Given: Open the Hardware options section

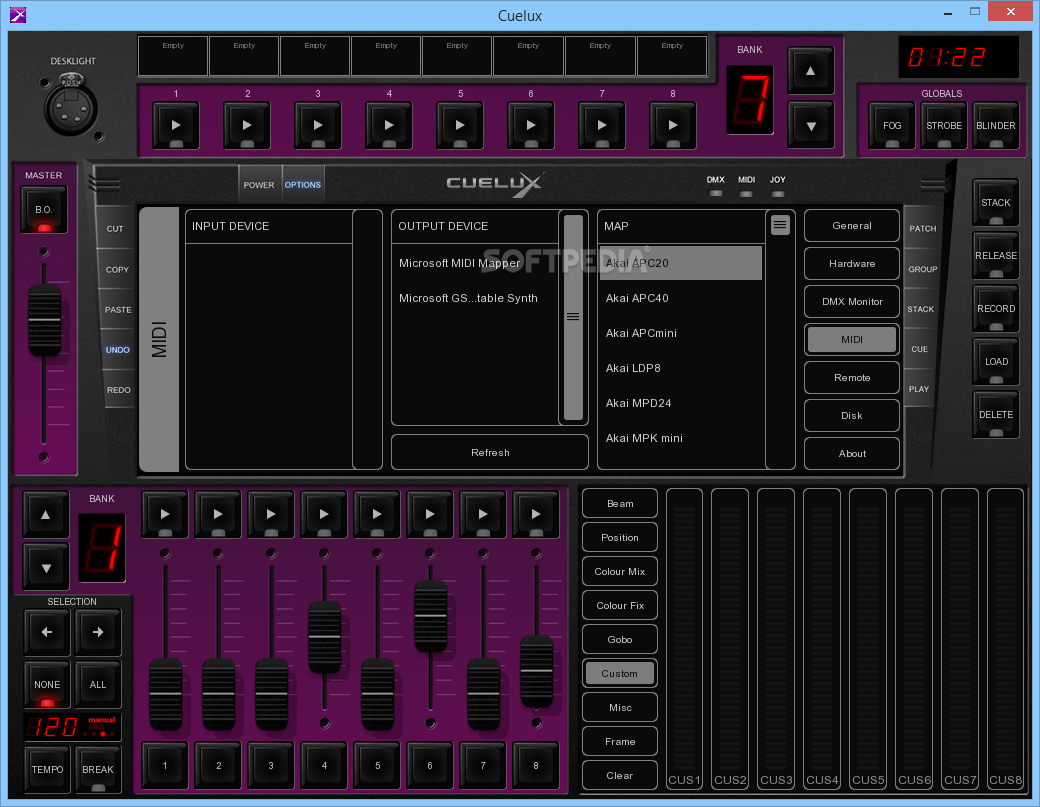Looking at the screenshot, I should click(852, 263).
